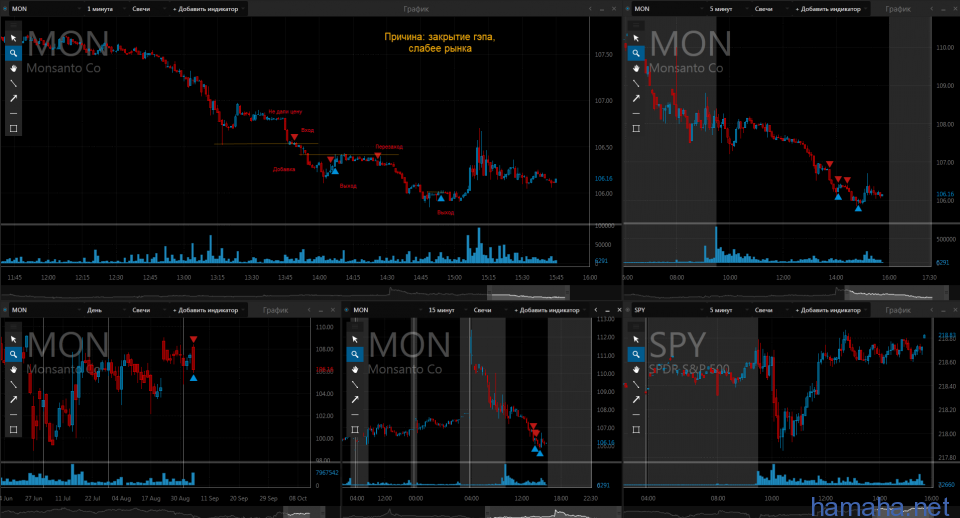
Task: Select the hand pan tool in 15-minute MON chart
Action: coord(354,369)
